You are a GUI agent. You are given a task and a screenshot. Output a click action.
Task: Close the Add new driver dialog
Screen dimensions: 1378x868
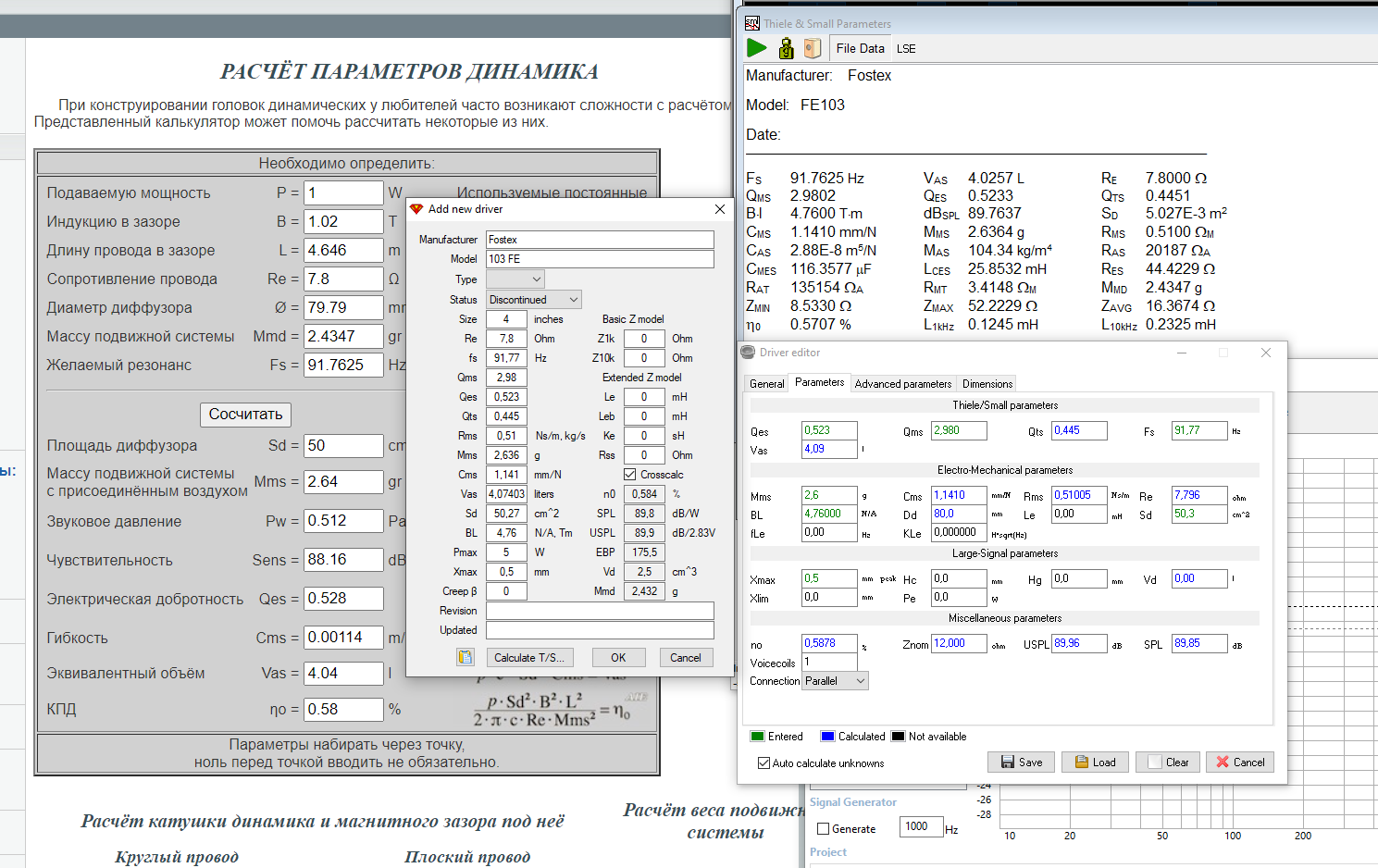click(x=719, y=209)
